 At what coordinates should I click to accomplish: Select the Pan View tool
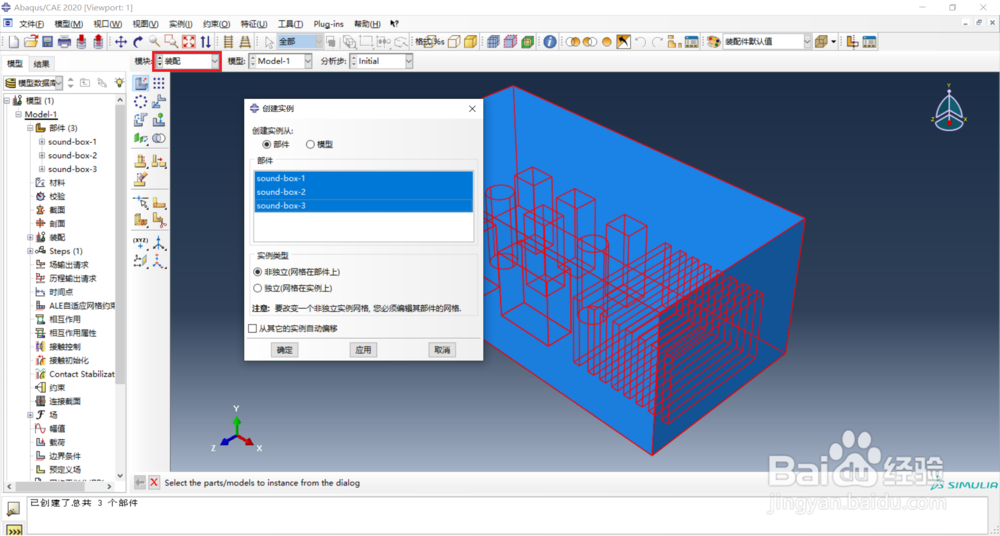121,42
